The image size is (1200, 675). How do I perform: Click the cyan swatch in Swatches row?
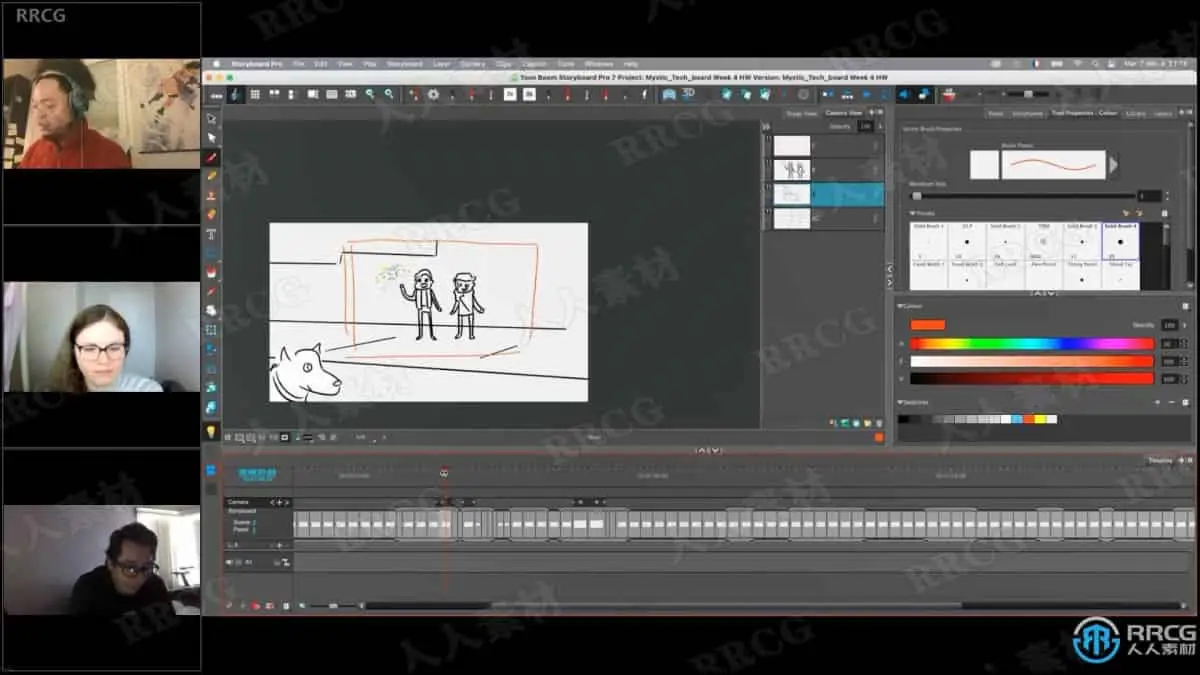(x=1017, y=419)
